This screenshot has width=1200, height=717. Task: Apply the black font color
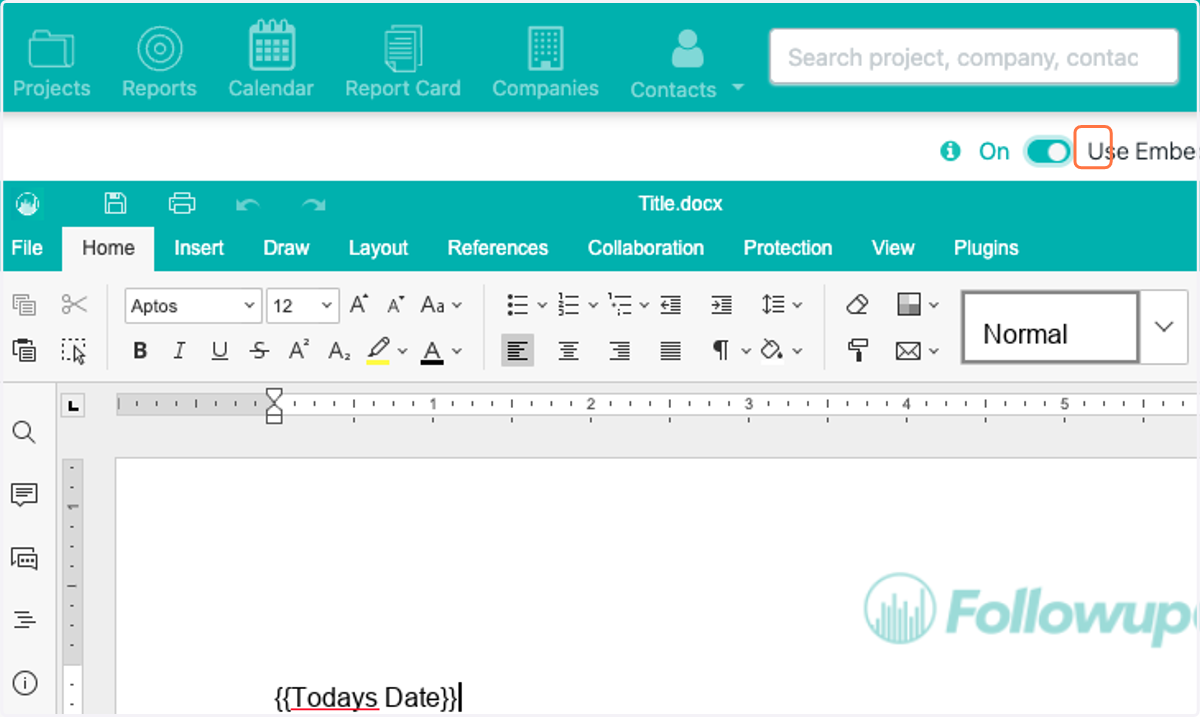[x=432, y=350]
